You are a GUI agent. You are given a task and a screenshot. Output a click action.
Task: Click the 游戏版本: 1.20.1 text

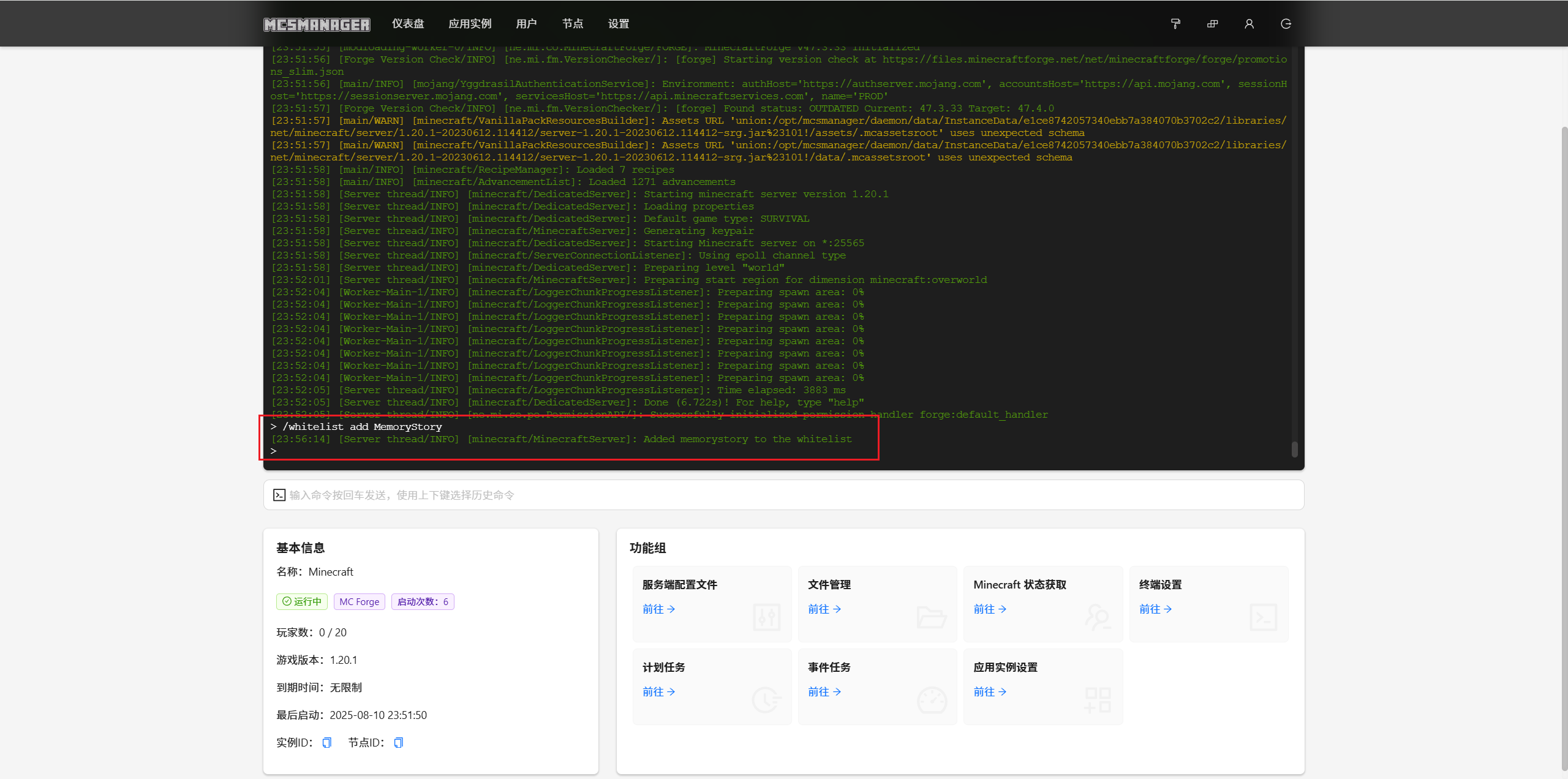pos(317,660)
